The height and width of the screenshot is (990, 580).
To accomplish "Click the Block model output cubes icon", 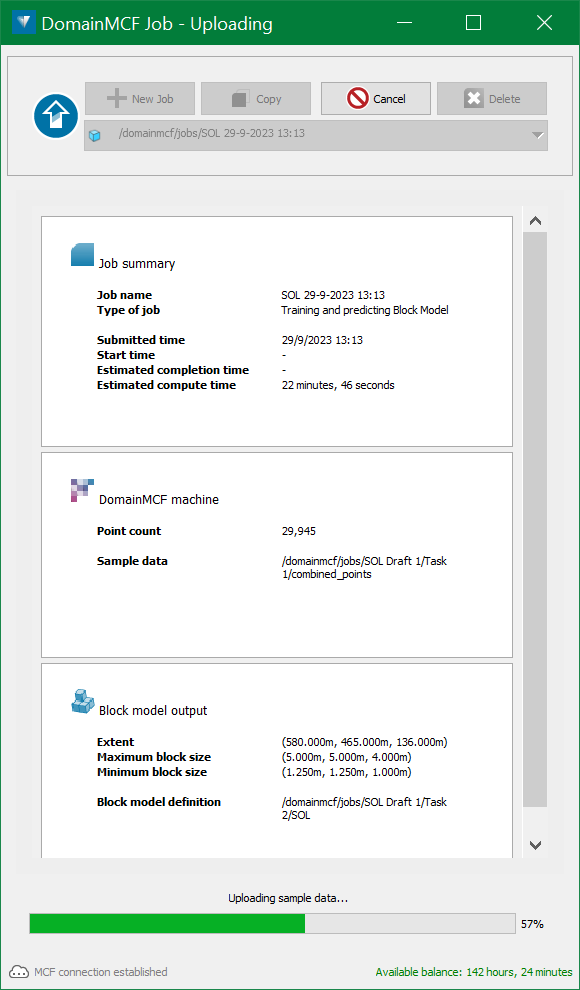I will coord(82,701).
